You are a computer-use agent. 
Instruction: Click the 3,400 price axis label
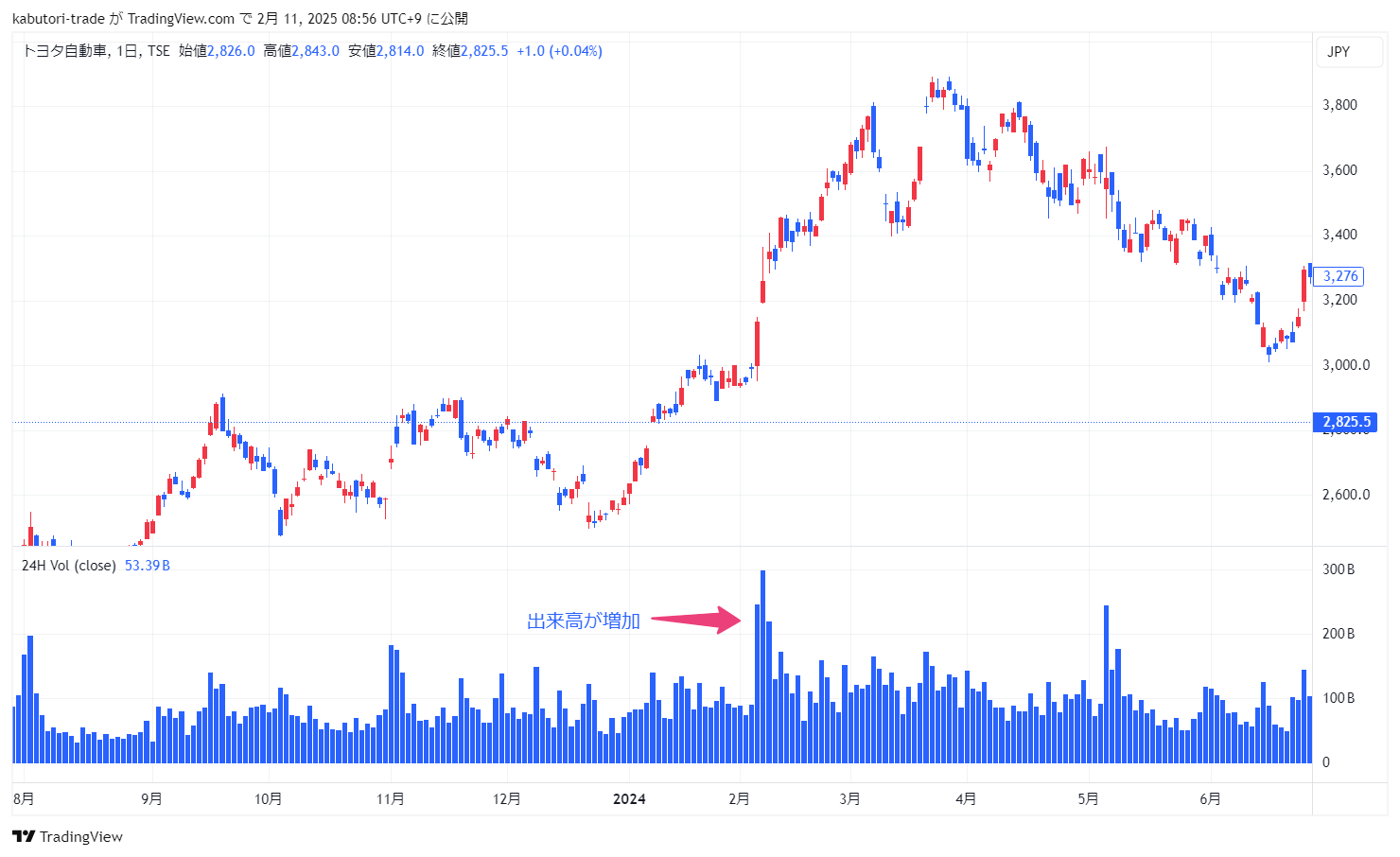click(1339, 235)
